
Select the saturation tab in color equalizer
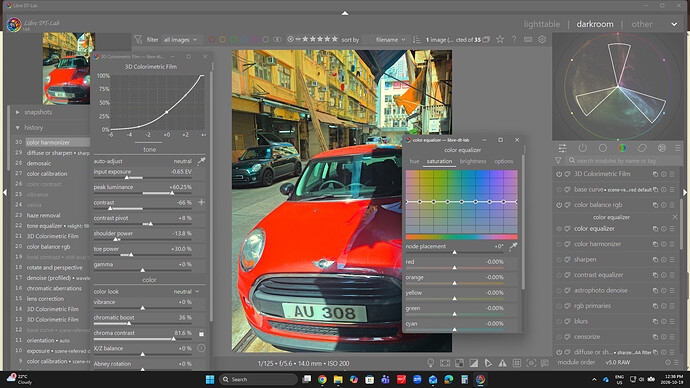(x=439, y=161)
